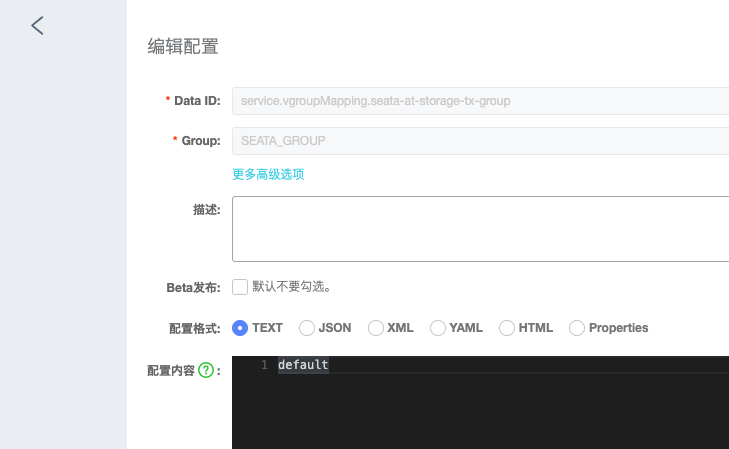Select the JSON format radio button
Viewport: 729px width, 449px height.
click(x=307, y=328)
